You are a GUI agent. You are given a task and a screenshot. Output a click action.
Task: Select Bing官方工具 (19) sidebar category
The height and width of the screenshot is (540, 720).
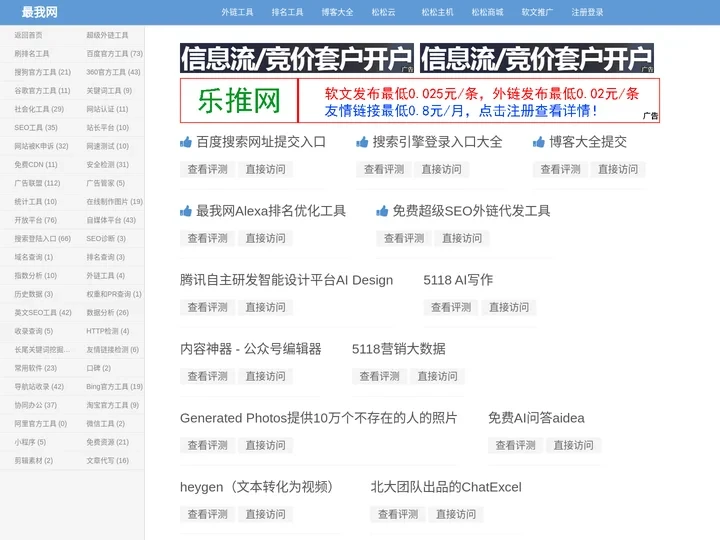[x=114, y=387]
